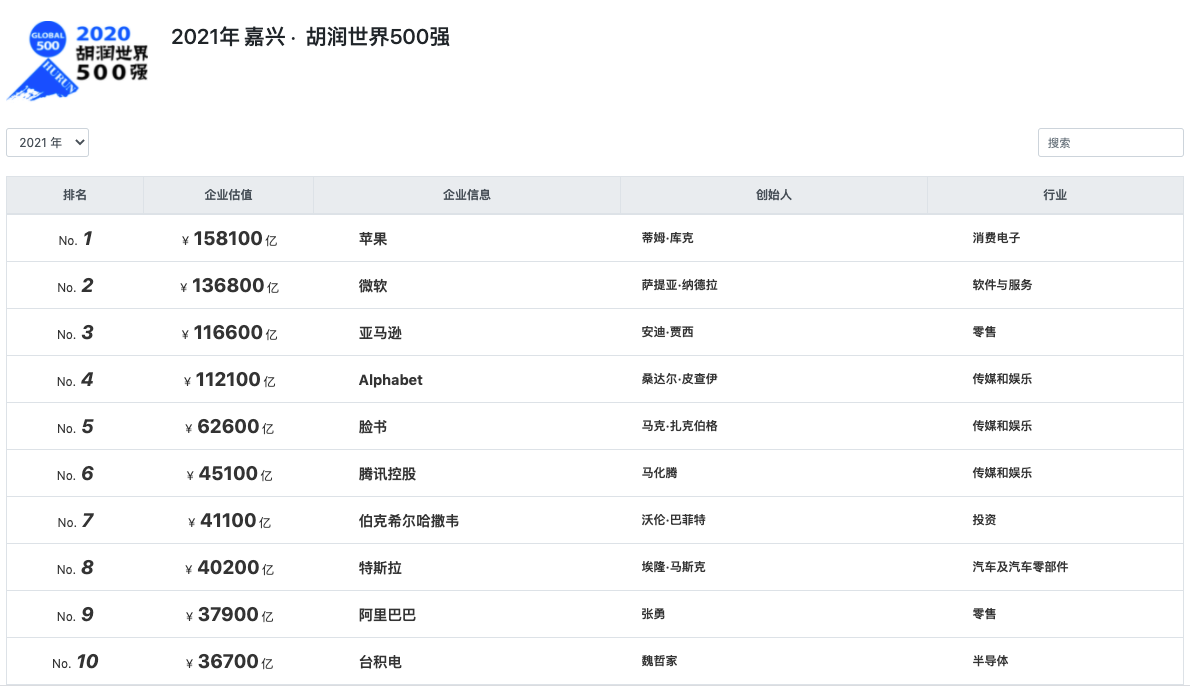
Task: Click founder name 蒂姆·库克
Action: (x=667, y=238)
